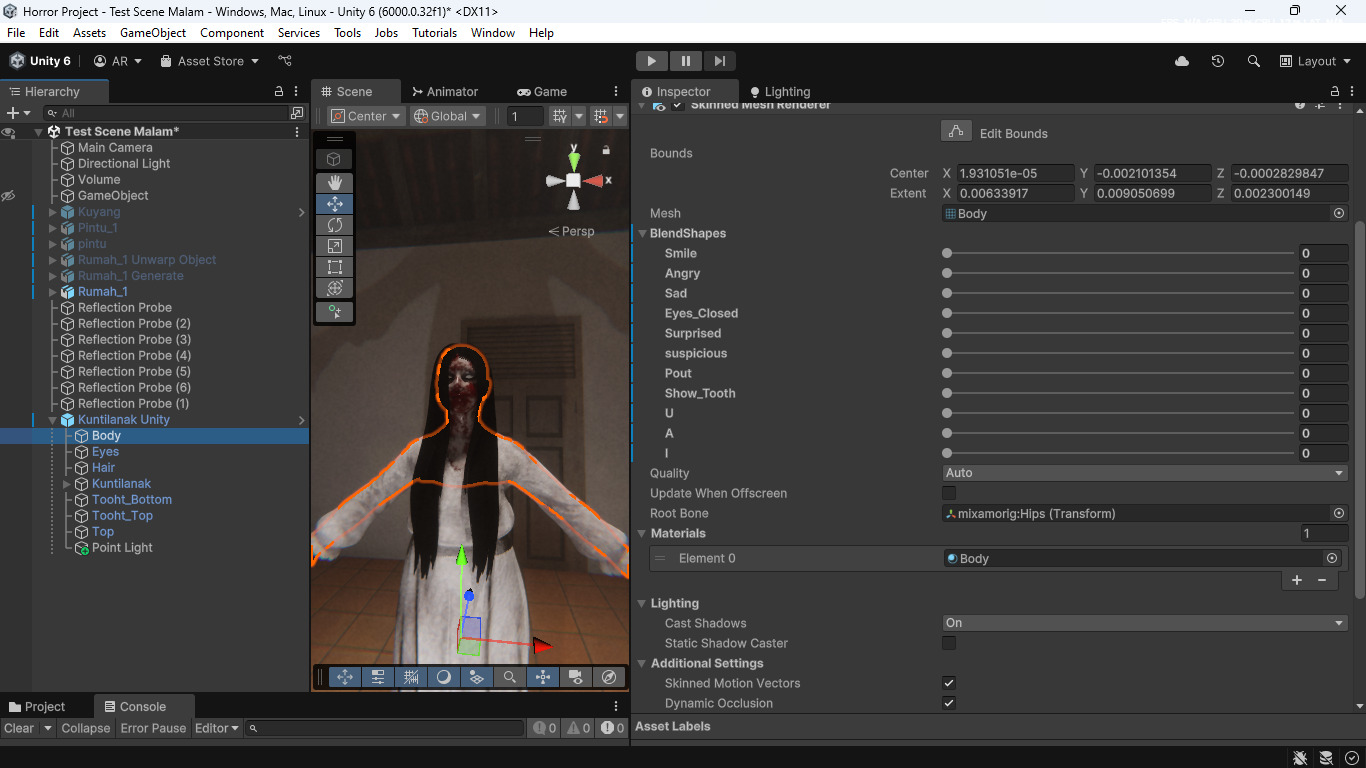The height and width of the screenshot is (768, 1366).
Task: Select the Hand view tool
Action: (x=334, y=182)
